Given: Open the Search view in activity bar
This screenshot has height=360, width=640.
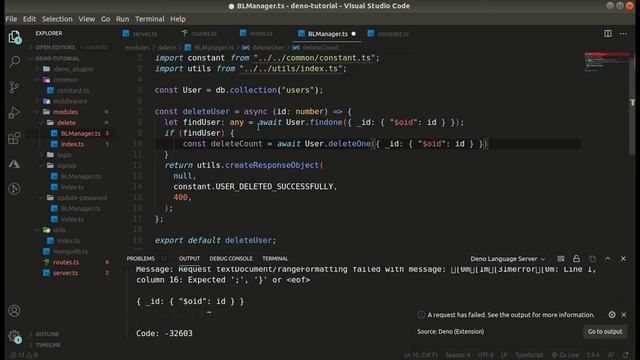Looking at the screenshot, I should 14,62.
